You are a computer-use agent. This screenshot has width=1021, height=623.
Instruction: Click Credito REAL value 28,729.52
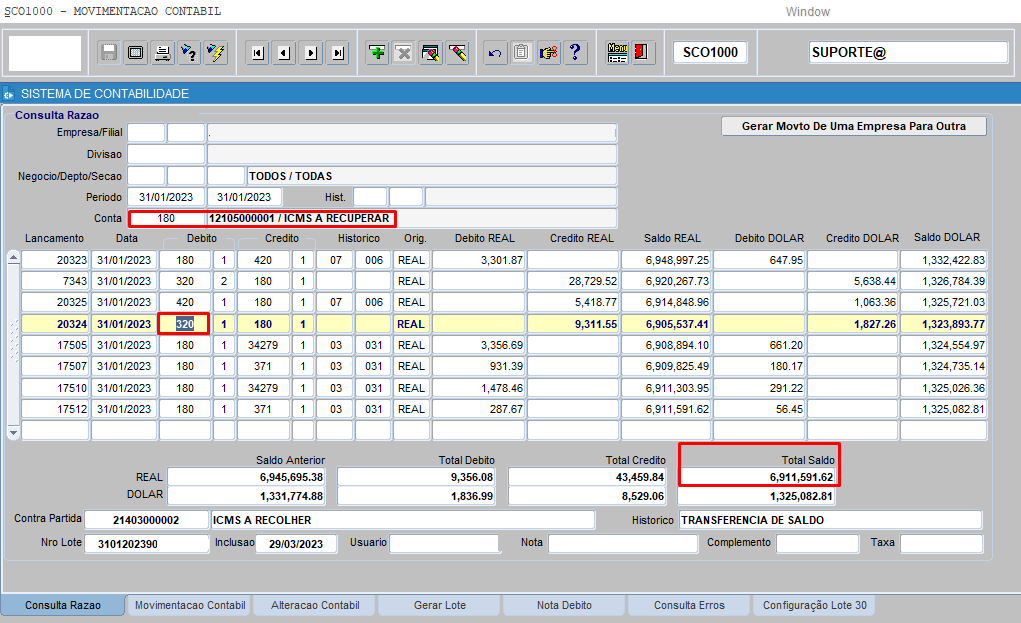coord(573,281)
